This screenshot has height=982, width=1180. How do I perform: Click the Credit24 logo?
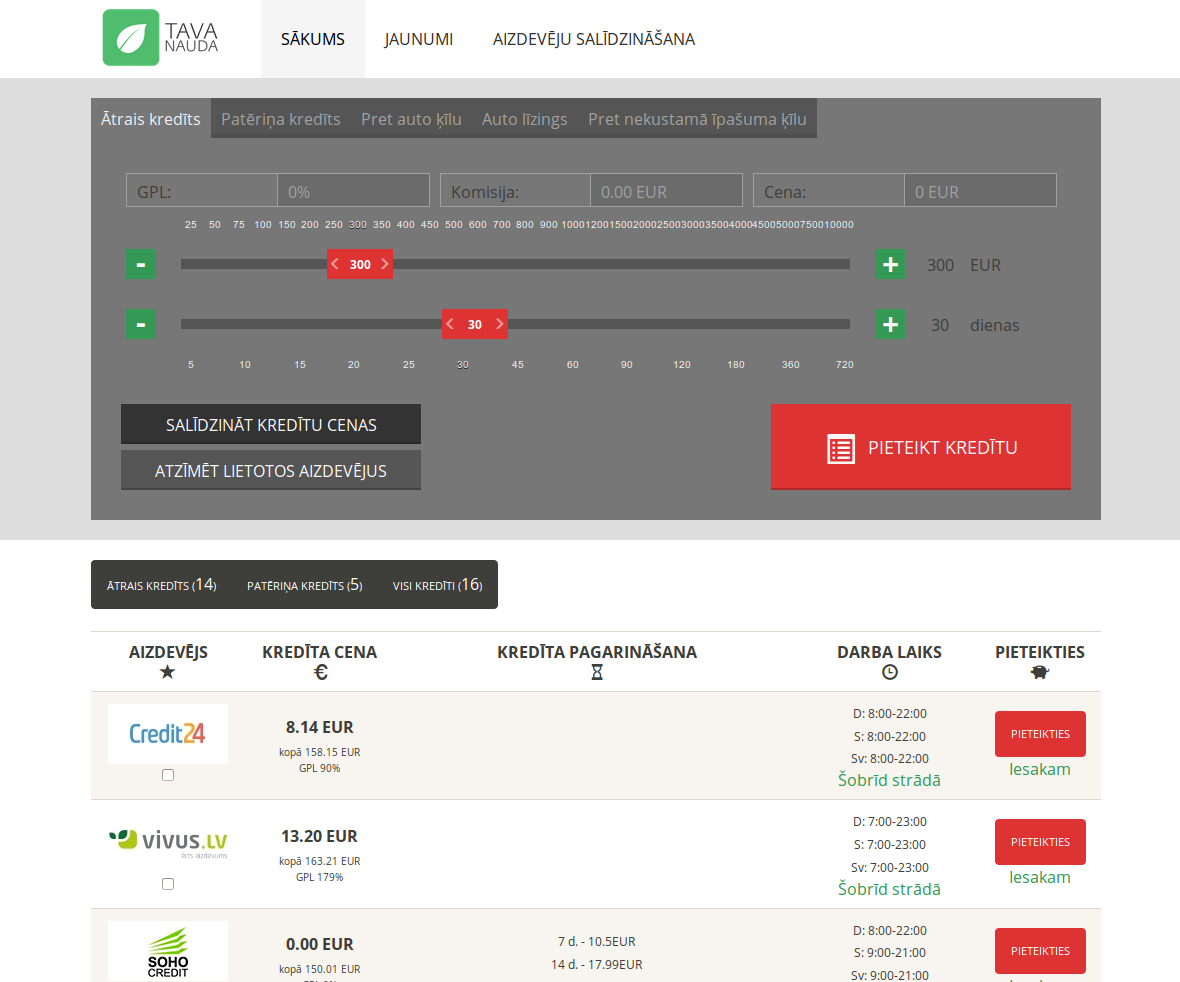[x=168, y=734]
